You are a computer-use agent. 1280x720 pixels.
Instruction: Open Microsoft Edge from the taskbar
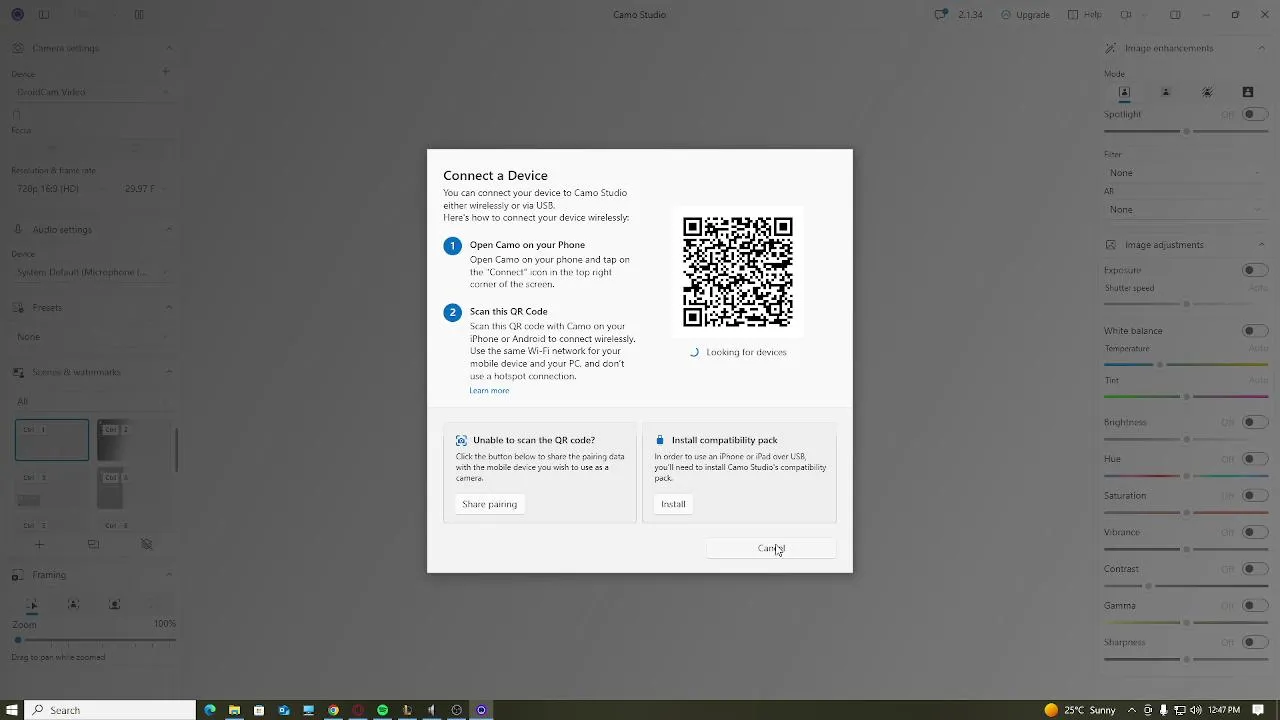pos(210,710)
